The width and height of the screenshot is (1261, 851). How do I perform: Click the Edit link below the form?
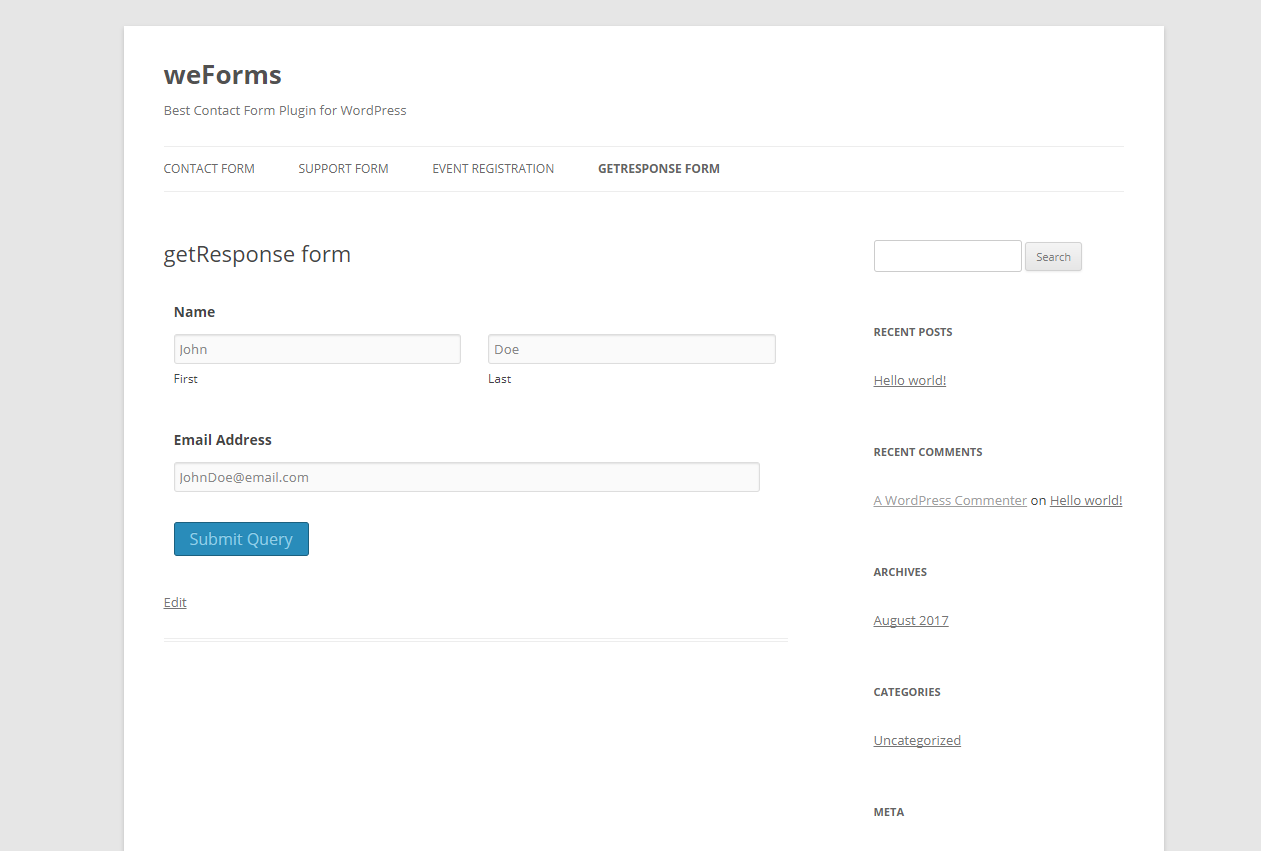175,602
